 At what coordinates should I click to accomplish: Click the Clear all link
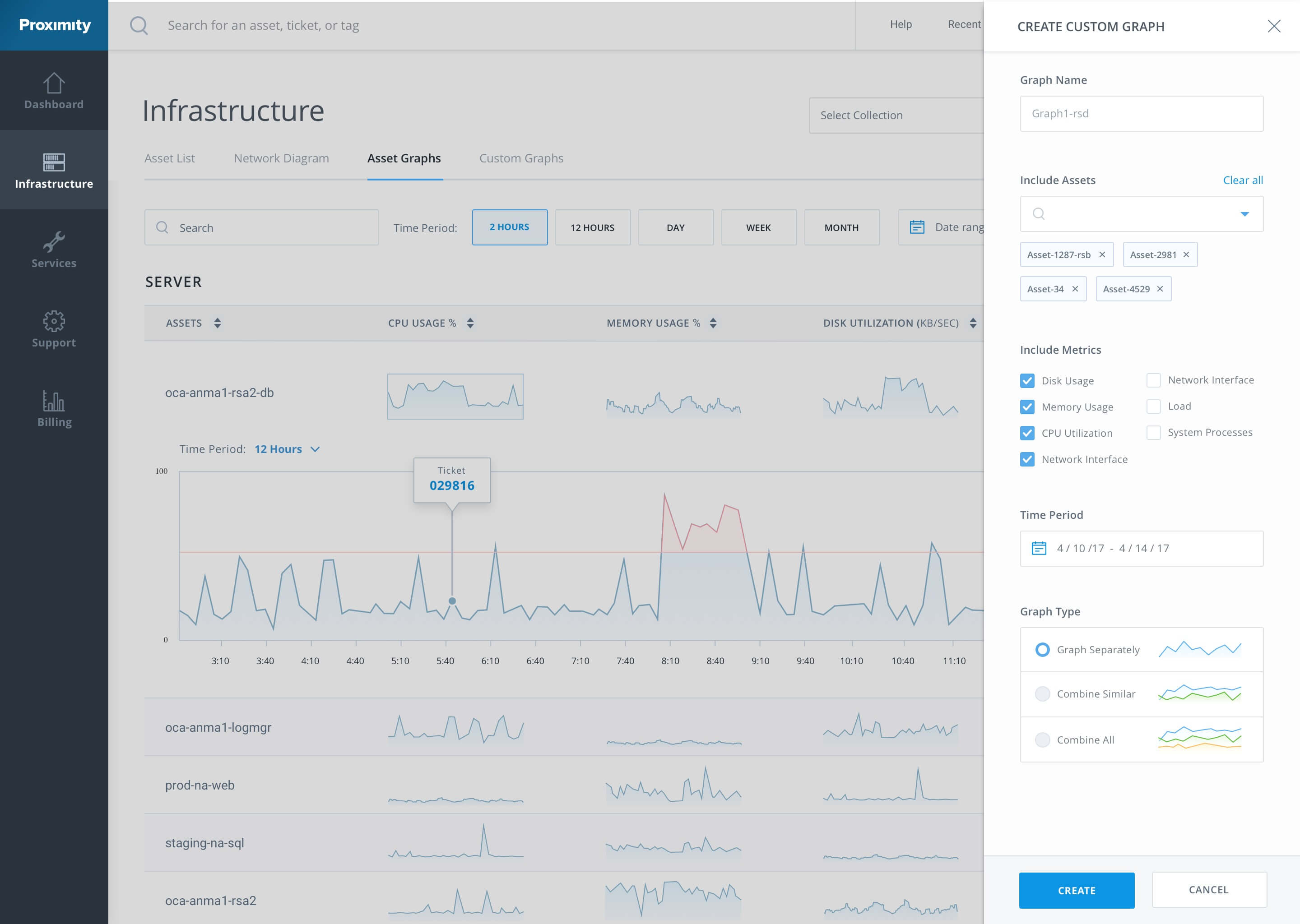1243,180
